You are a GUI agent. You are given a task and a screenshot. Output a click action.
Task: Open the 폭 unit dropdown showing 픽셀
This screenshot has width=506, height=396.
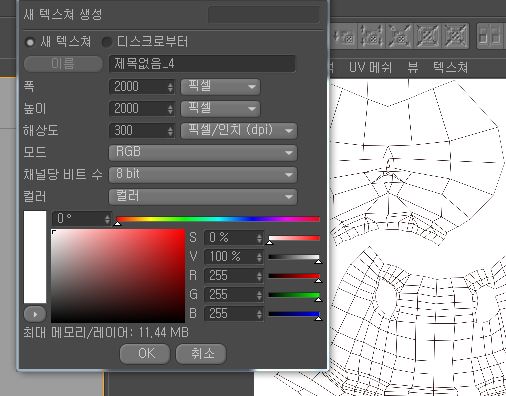coord(220,87)
